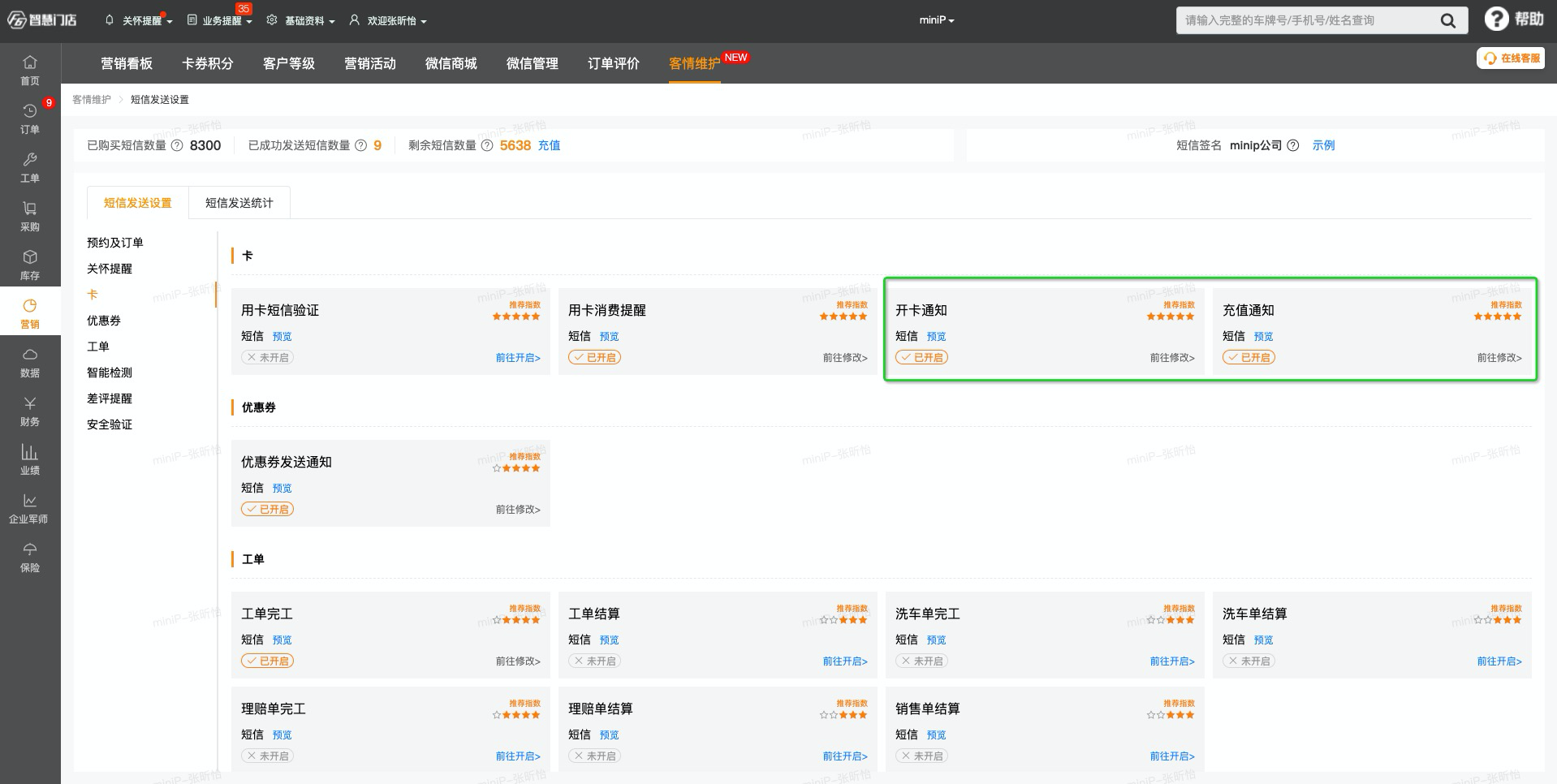Click the 示例 link

point(1324,145)
